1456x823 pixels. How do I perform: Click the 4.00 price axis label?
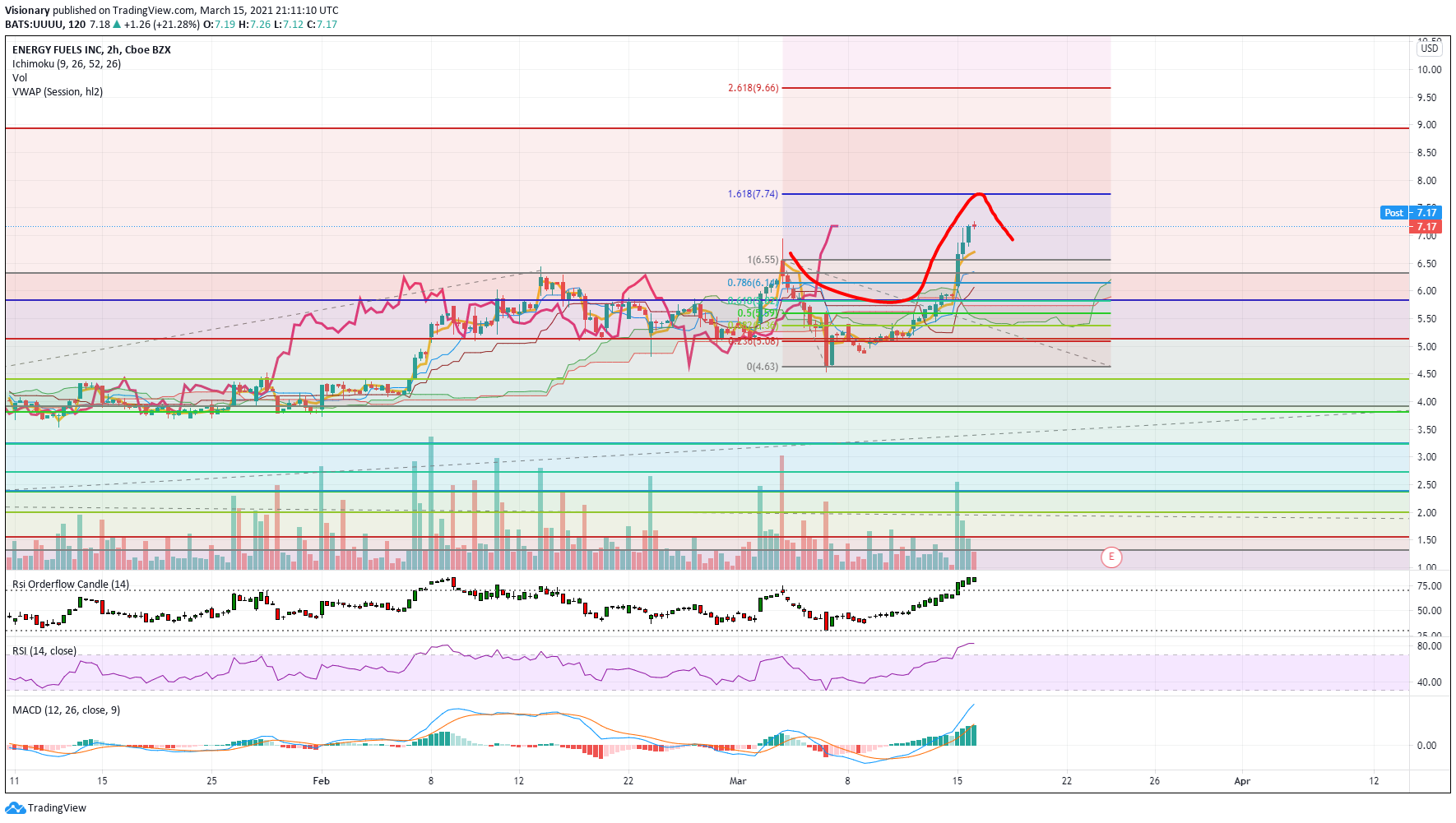pyautogui.click(x=1426, y=402)
